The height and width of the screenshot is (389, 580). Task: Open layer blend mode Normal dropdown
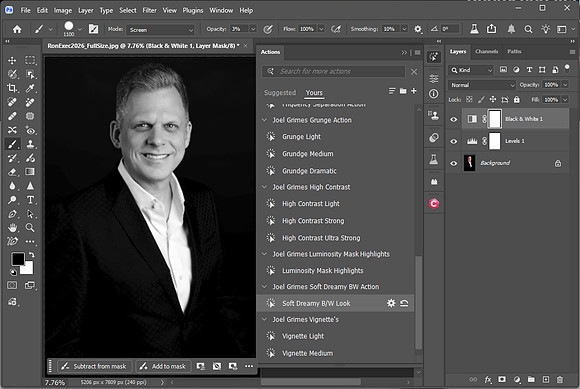[x=482, y=85]
